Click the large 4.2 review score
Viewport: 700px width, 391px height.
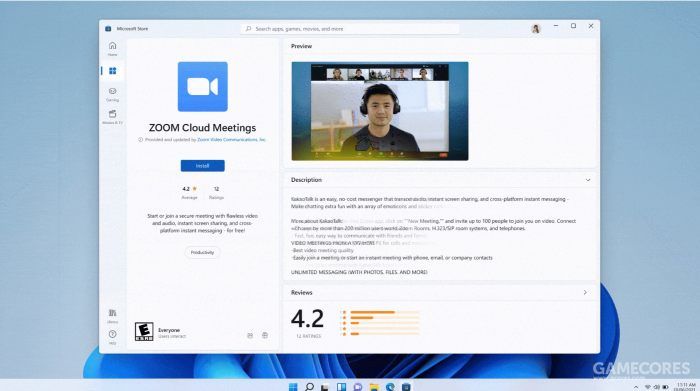307,319
